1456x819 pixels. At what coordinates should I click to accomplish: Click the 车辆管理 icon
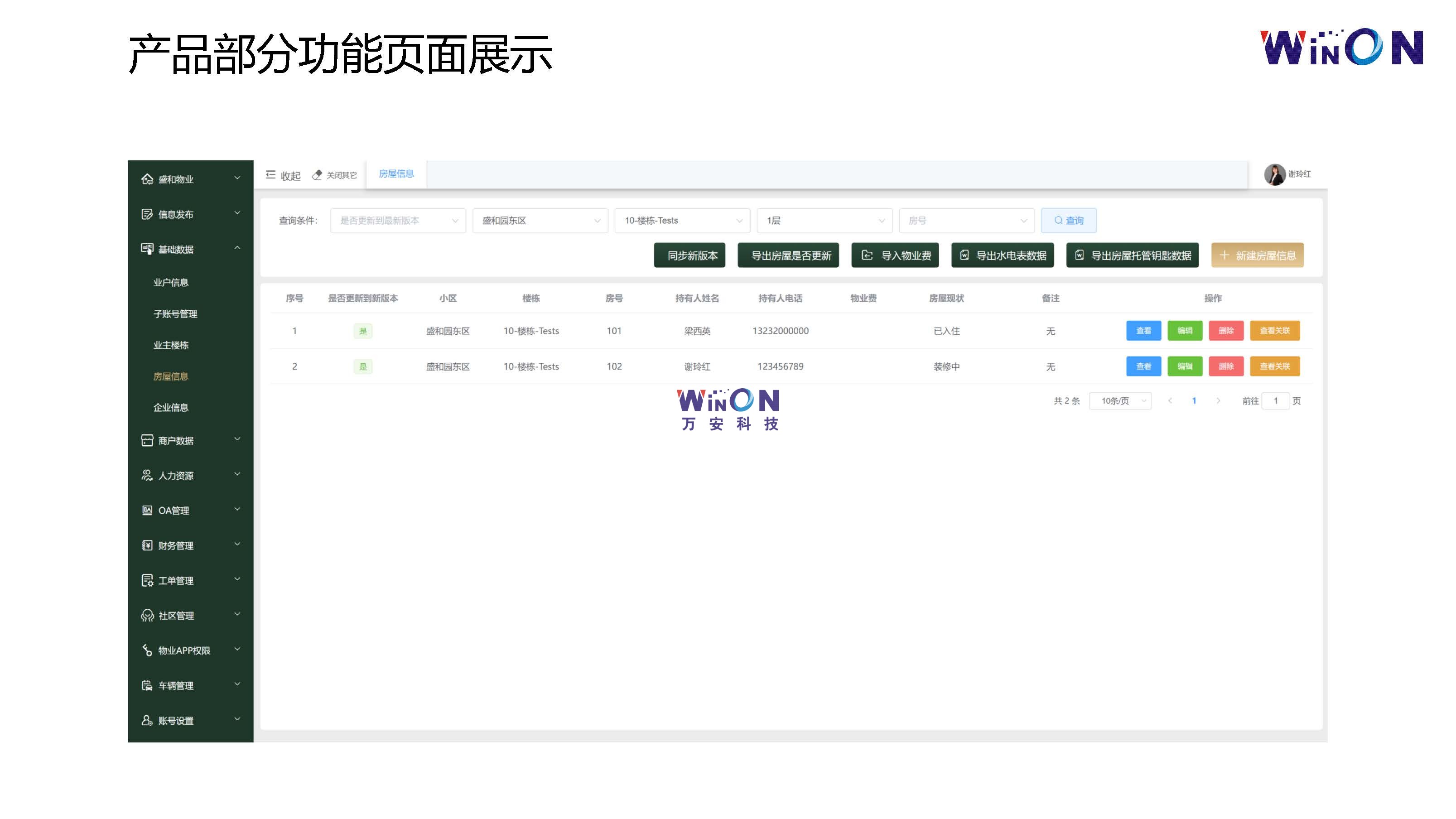[147, 686]
